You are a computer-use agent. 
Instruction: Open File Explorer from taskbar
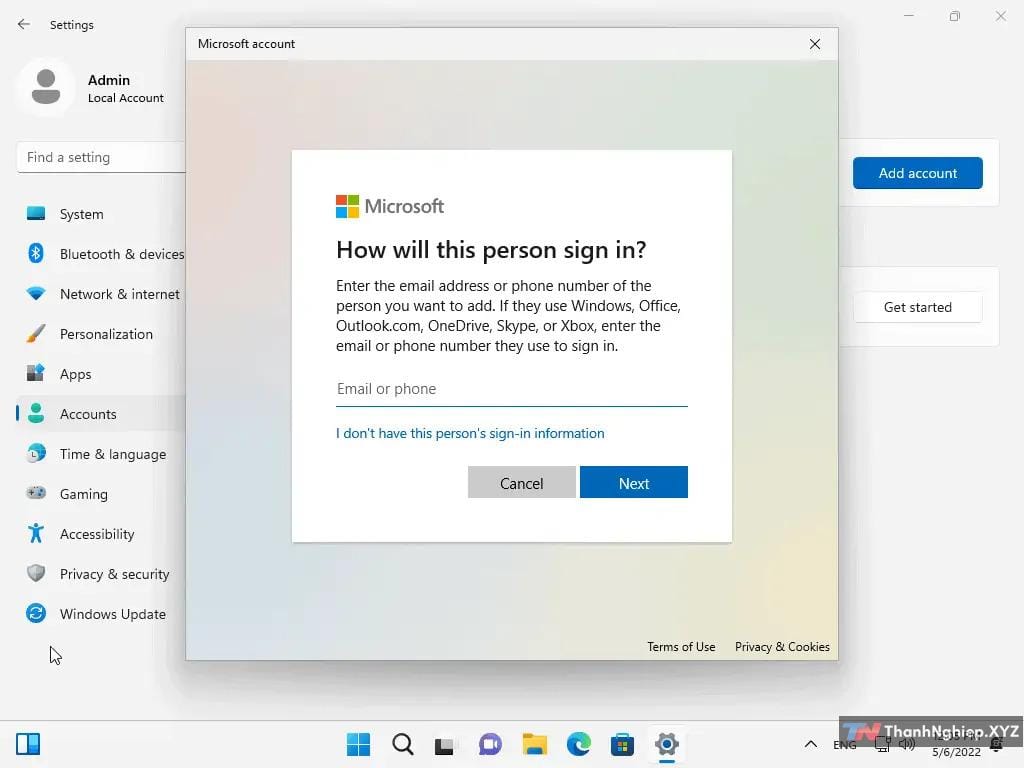(x=535, y=744)
